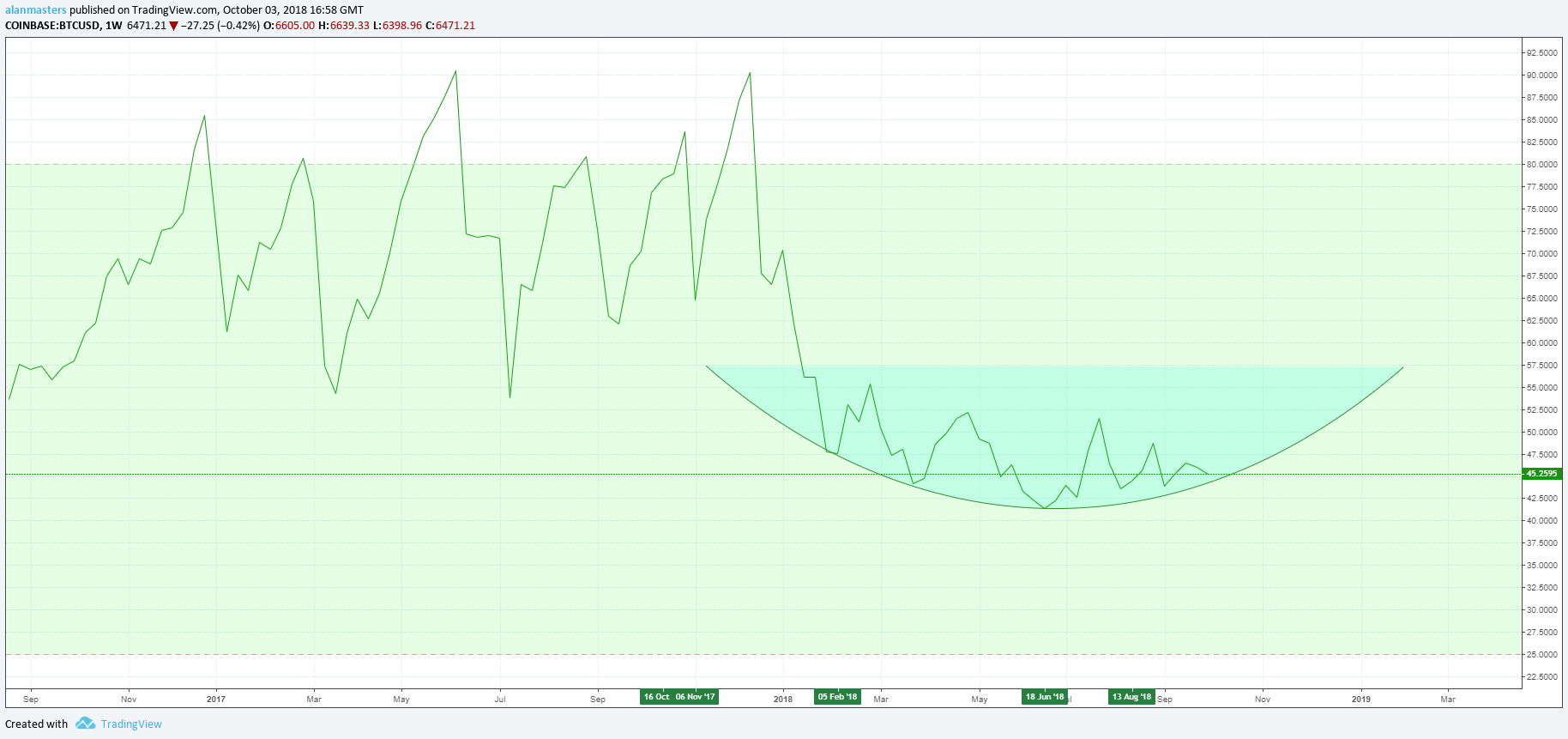Click the 22.5000 price axis label
Image resolution: width=1568 pixels, height=739 pixels.
coord(1542,677)
